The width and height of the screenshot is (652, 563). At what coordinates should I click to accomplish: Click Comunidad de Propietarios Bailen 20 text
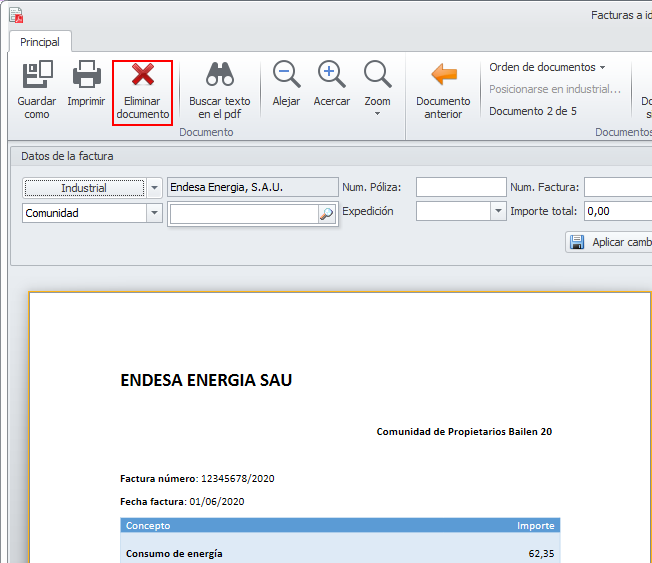(x=464, y=432)
